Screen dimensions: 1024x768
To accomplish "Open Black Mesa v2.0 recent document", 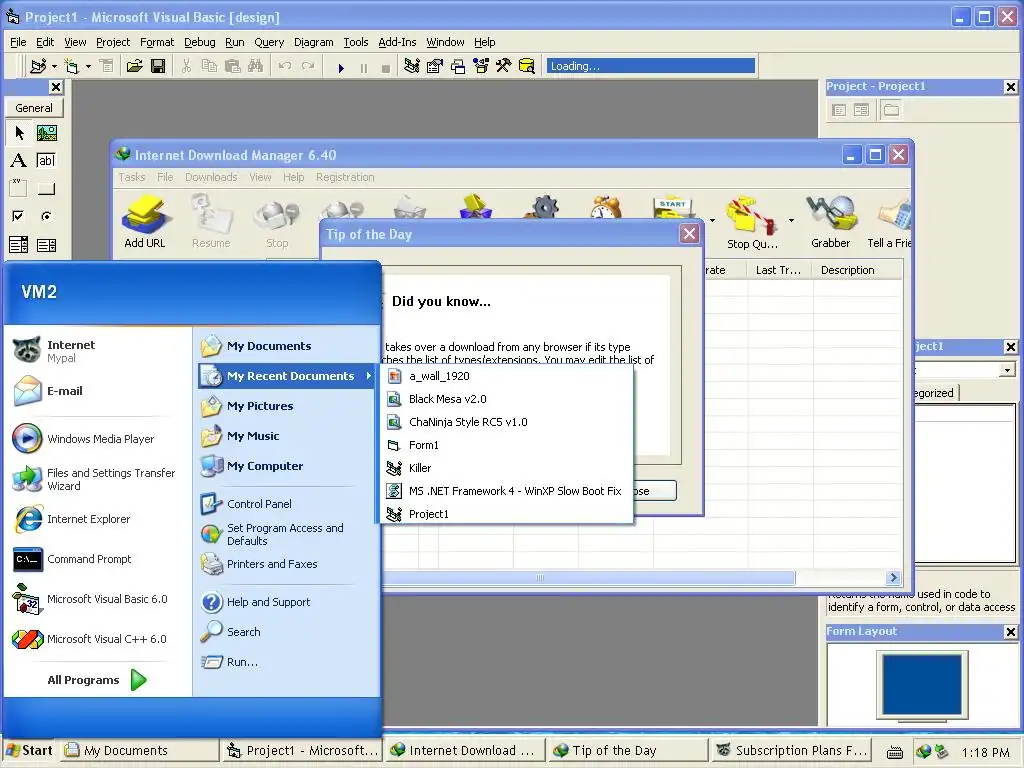I will 507,399.
